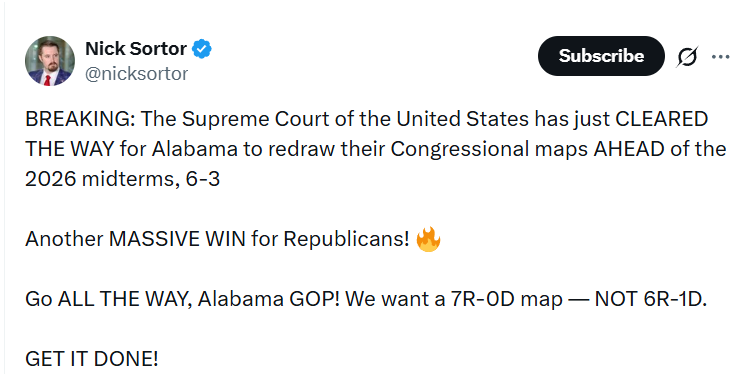Click the '7R-0D' text

pyautogui.click(x=482, y=299)
